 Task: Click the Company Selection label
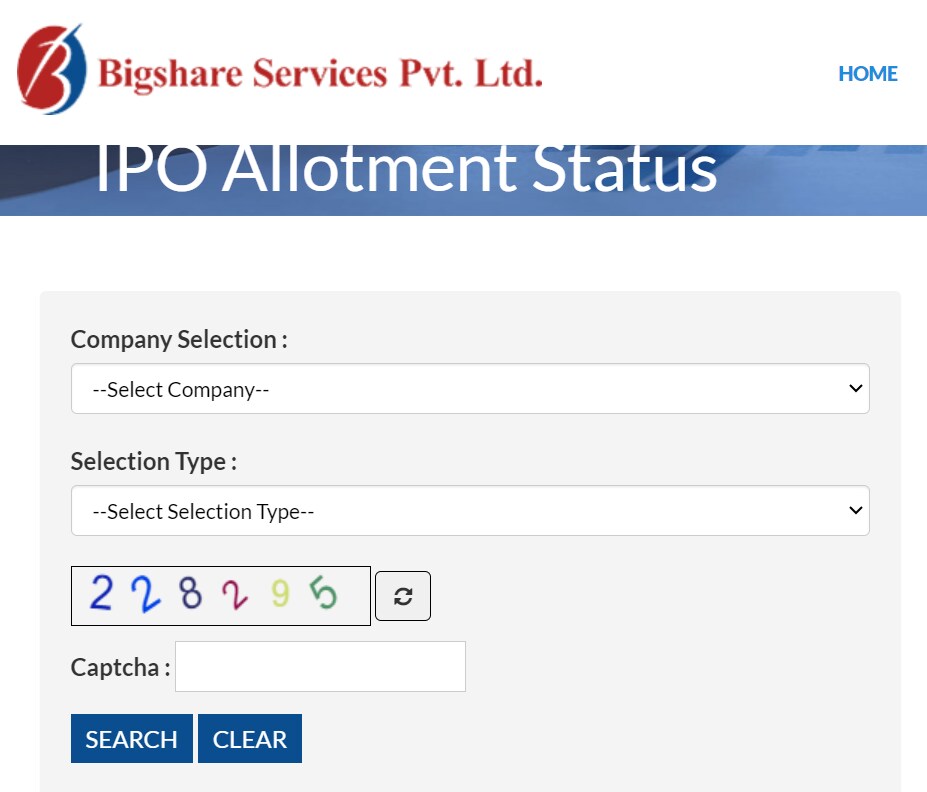point(178,339)
